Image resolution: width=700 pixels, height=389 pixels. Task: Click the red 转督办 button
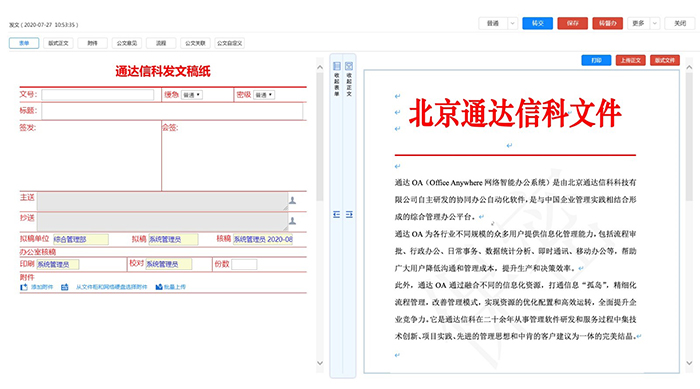coord(608,23)
